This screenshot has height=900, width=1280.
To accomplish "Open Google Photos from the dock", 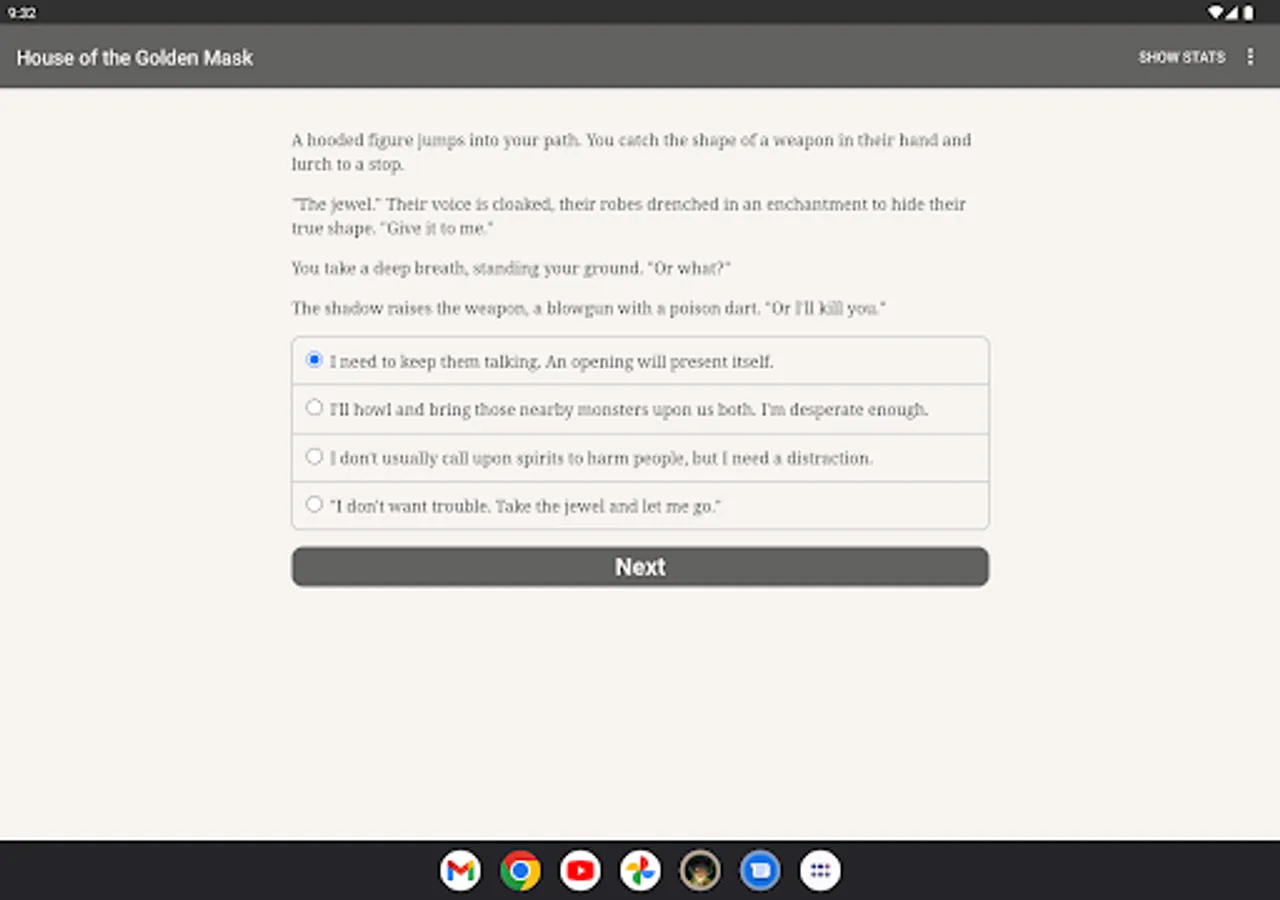I will [x=640, y=870].
